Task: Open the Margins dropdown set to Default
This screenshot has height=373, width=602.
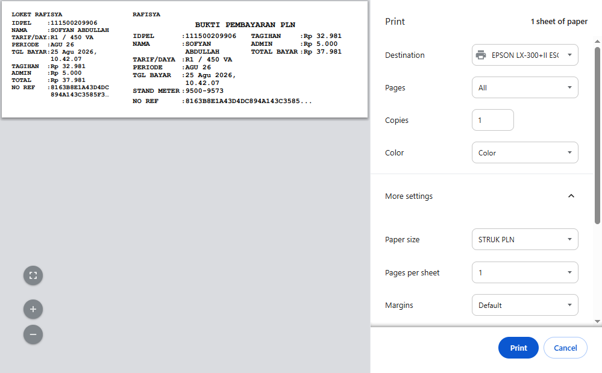Action: click(525, 305)
